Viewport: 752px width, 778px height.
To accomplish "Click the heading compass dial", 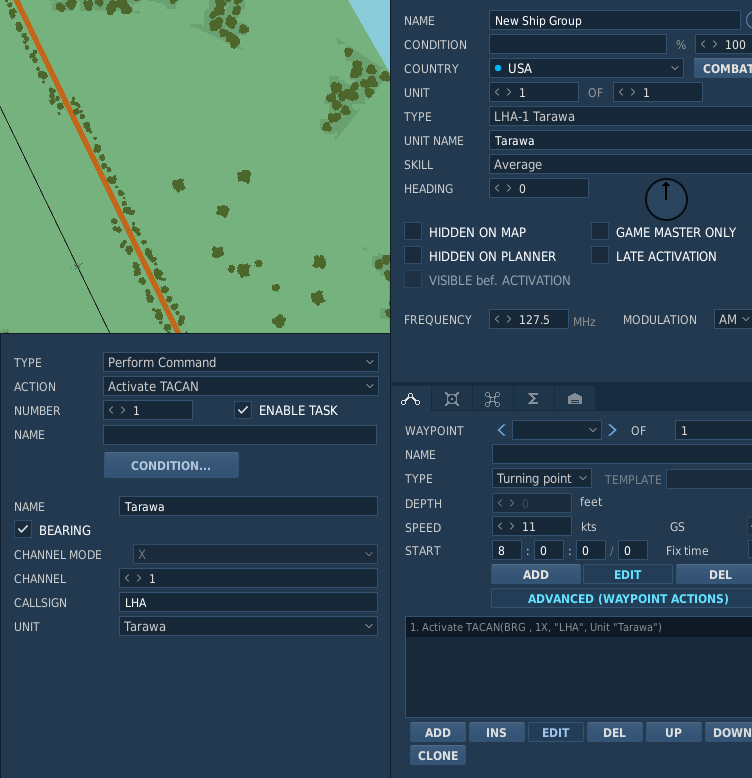I will point(666,199).
